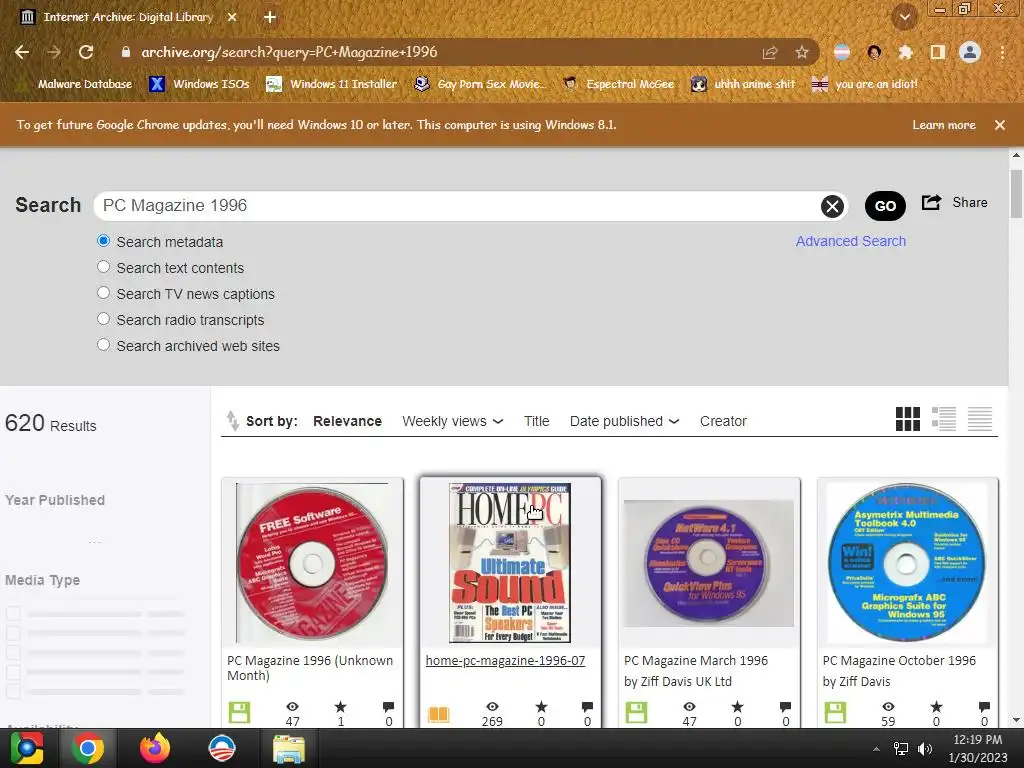This screenshot has height=768, width=1024.
Task: Close the Internet Archive tab
Action: 232,18
